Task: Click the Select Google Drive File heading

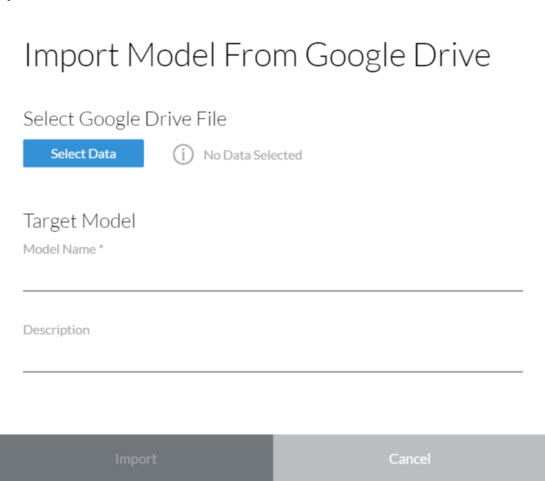Action: [x=125, y=119]
